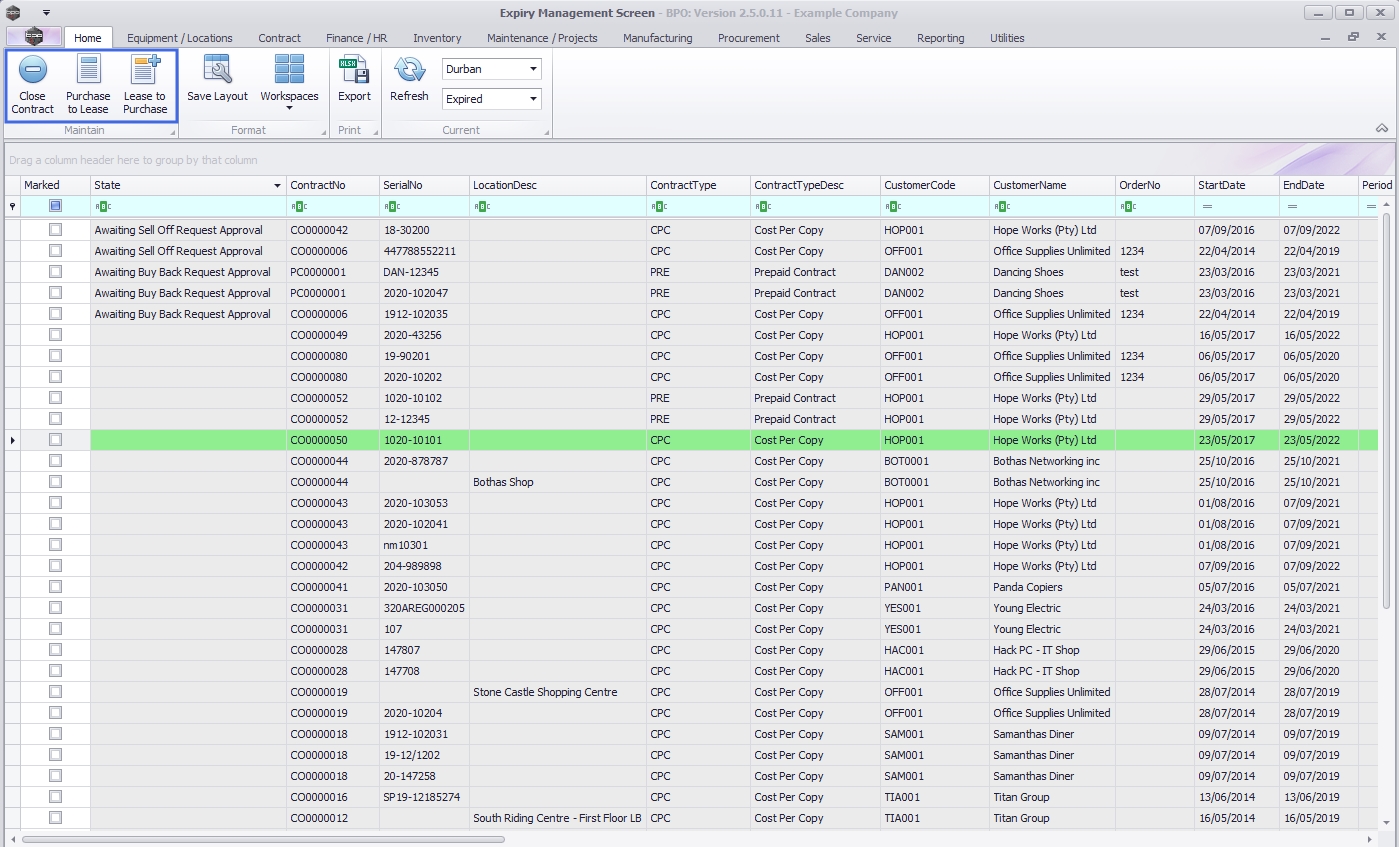The height and width of the screenshot is (847, 1399).
Task: Open the State column sort dropdown arrow
Action: coord(277,186)
